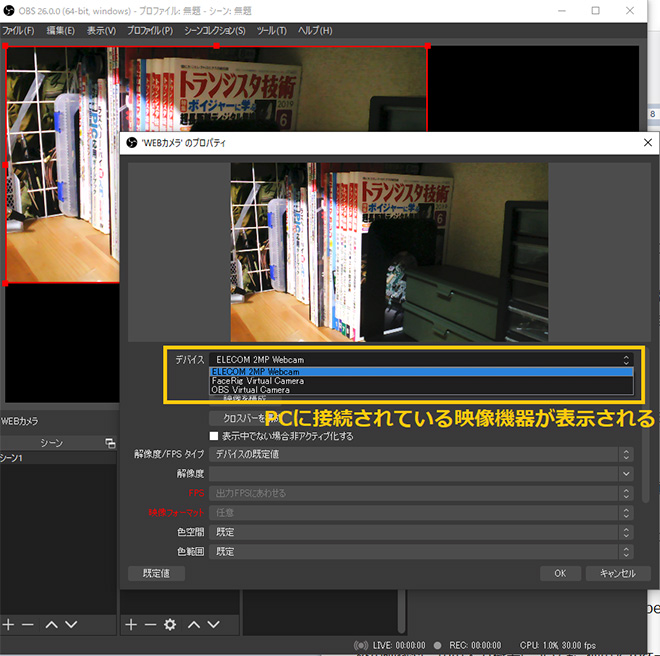Viewport: 660px width, 656px height.
Task: Open the ツール(T) menu
Action: point(272,31)
